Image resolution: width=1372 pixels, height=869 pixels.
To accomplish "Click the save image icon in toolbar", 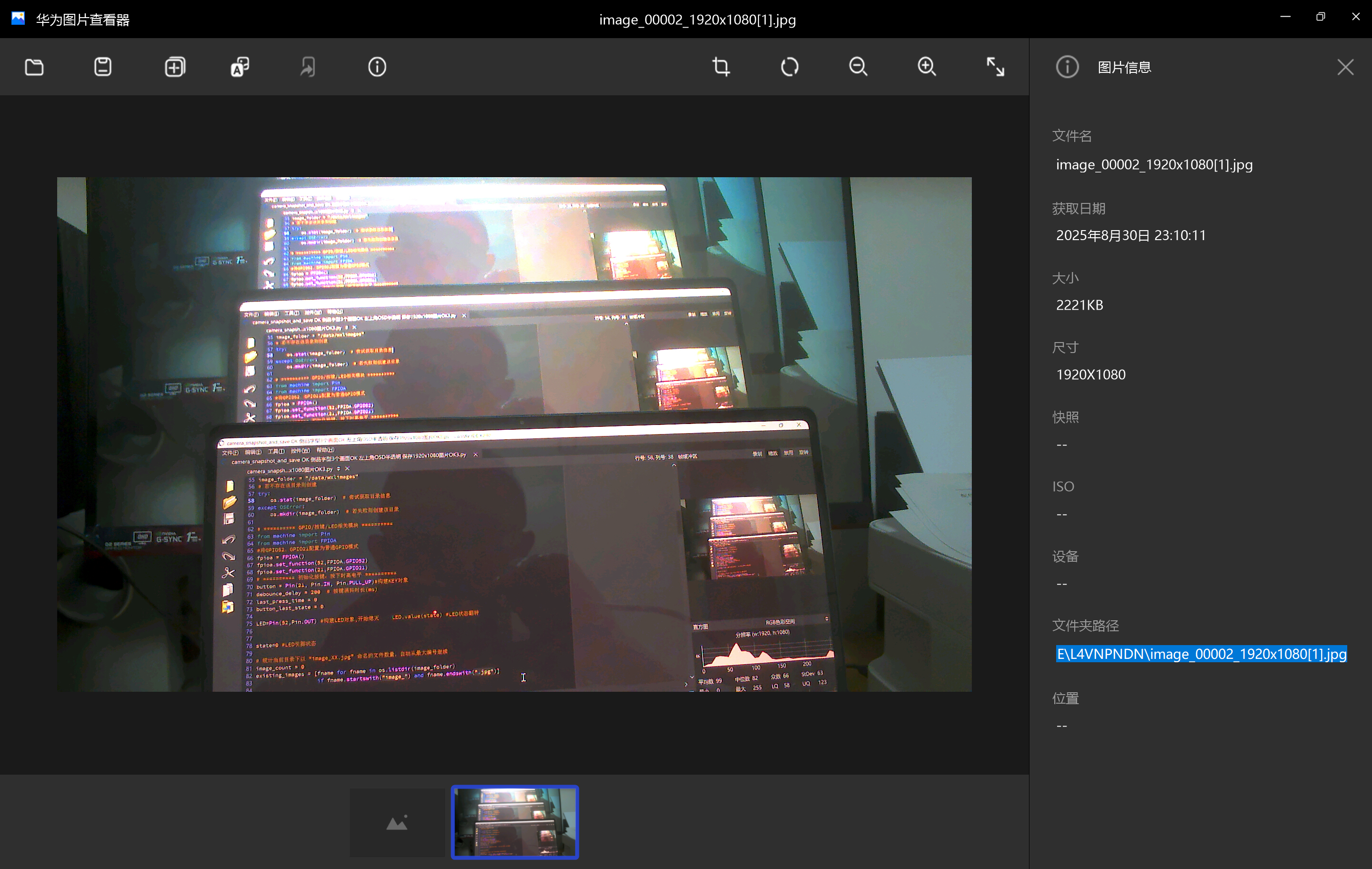I will [102, 67].
